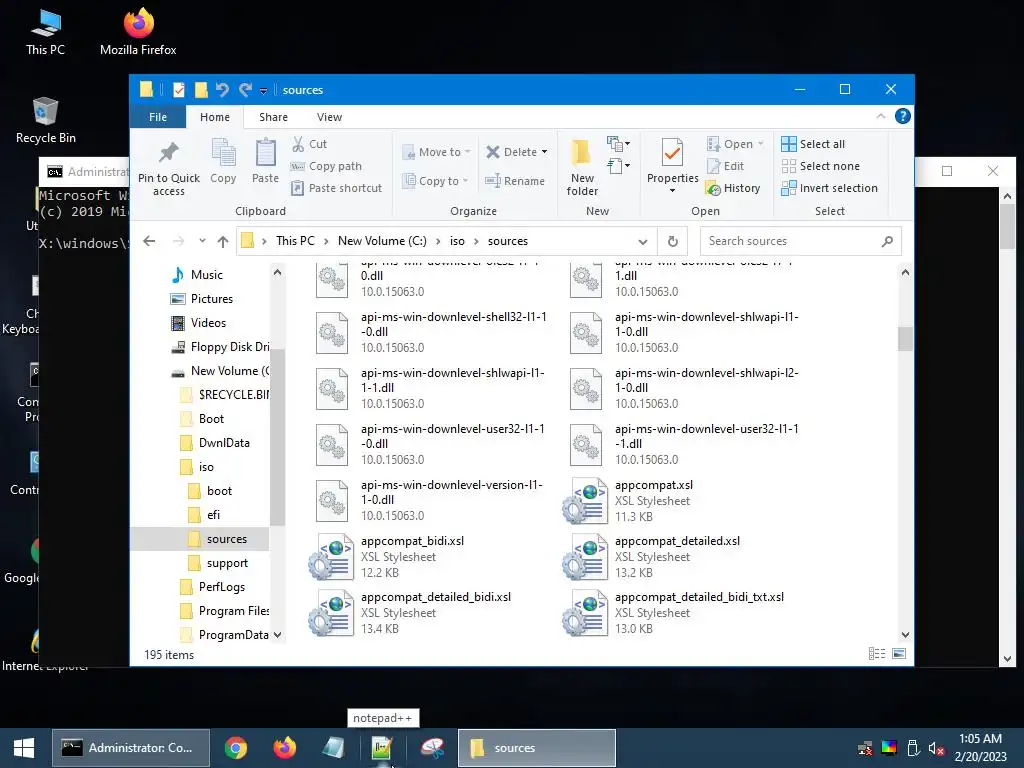Switch to large icons view layout
The image size is (1024, 768).
(899, 654)
